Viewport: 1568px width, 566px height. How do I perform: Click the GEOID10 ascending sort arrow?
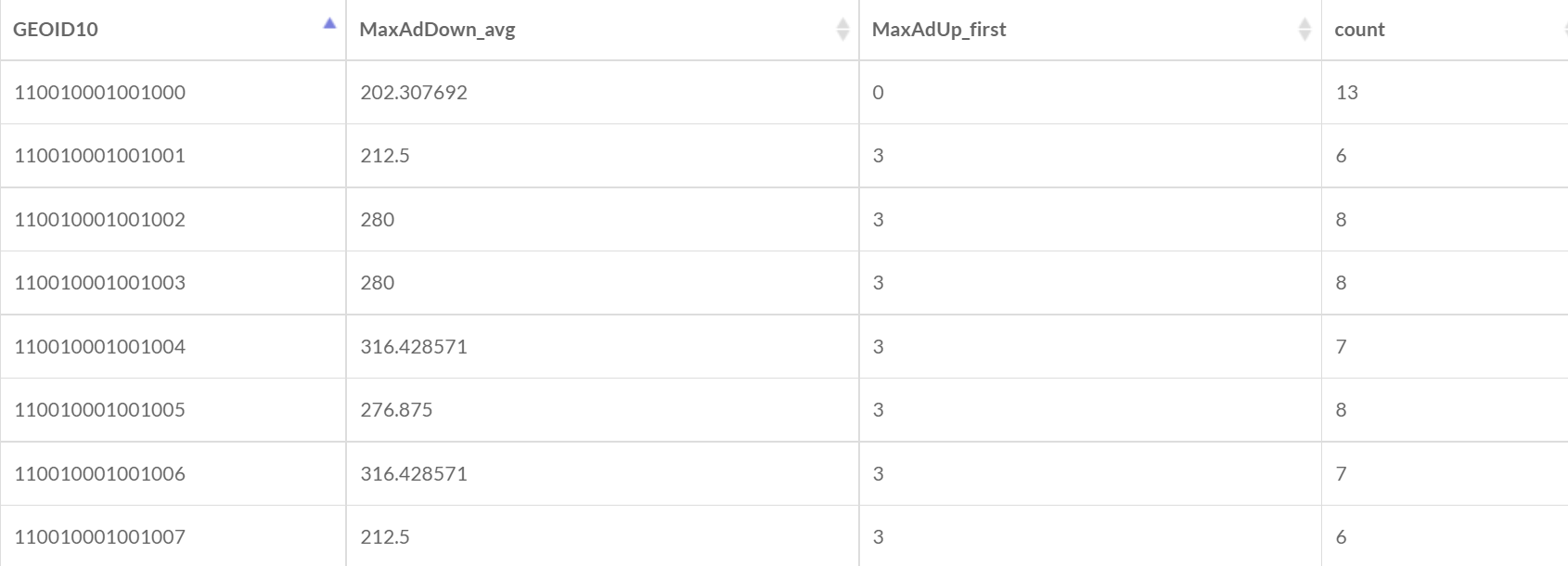pyautogui.click(x=329, y=24)
